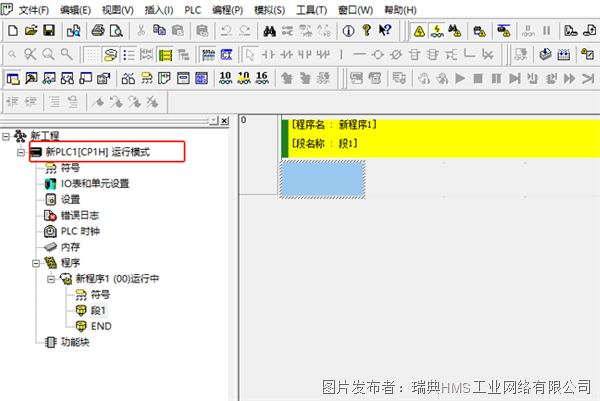Image resolution: width=600 pixels, height=401 pixels.
Task: Click the New file icon
Action: 13,31
